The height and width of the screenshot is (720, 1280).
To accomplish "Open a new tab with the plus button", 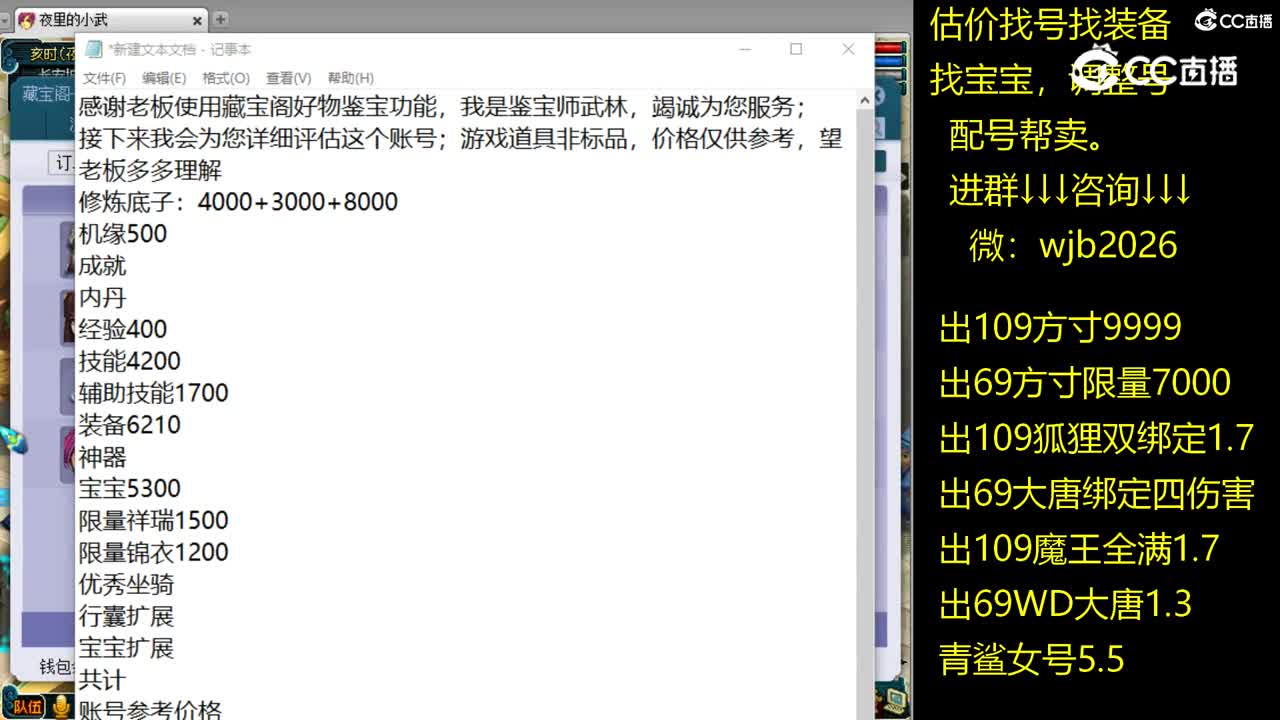I will coord(220,19).
